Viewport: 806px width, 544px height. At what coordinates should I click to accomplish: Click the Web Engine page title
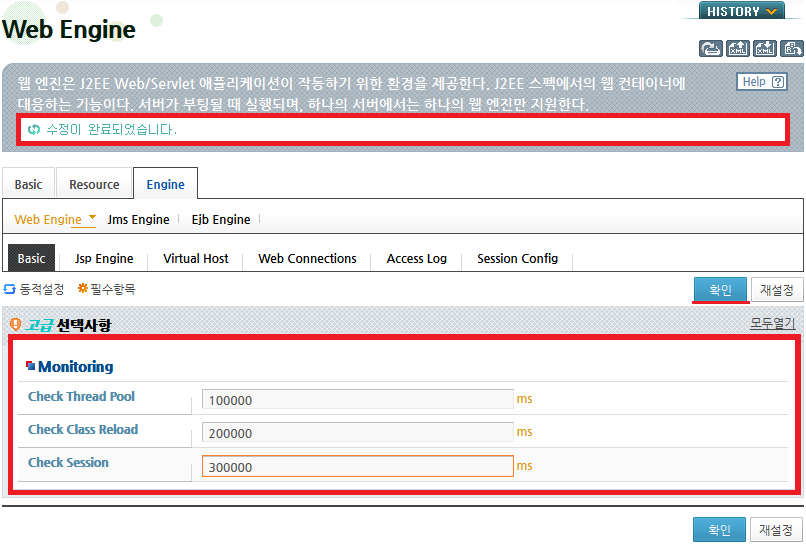(x=68, y=29)
